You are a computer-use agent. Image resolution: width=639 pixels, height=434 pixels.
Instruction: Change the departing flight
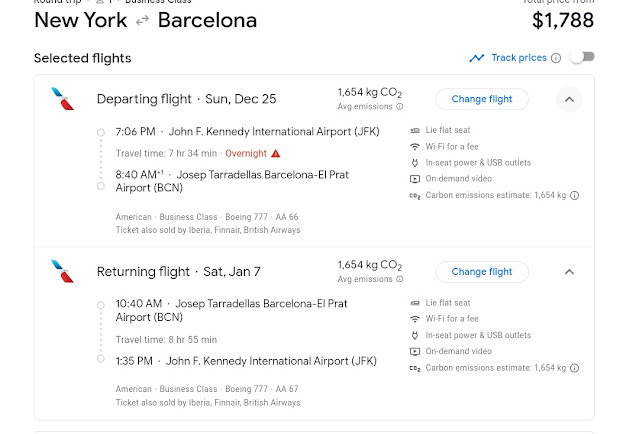(x=482, y=99)
